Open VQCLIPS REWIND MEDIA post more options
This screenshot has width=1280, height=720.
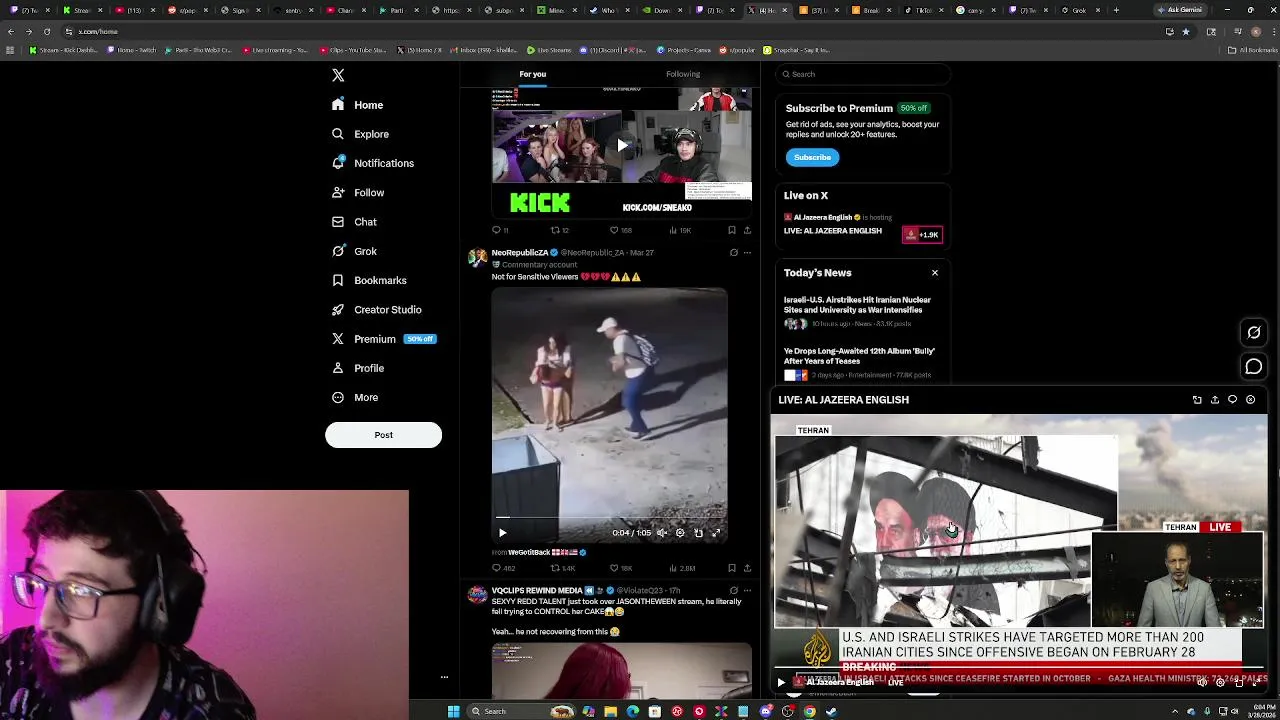pos(747,591)
